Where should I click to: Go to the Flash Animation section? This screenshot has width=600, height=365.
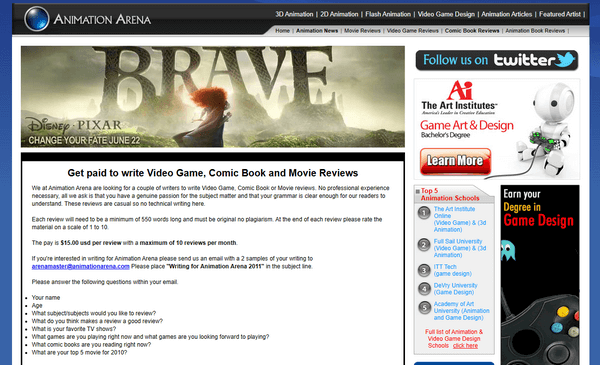[388, 14]
